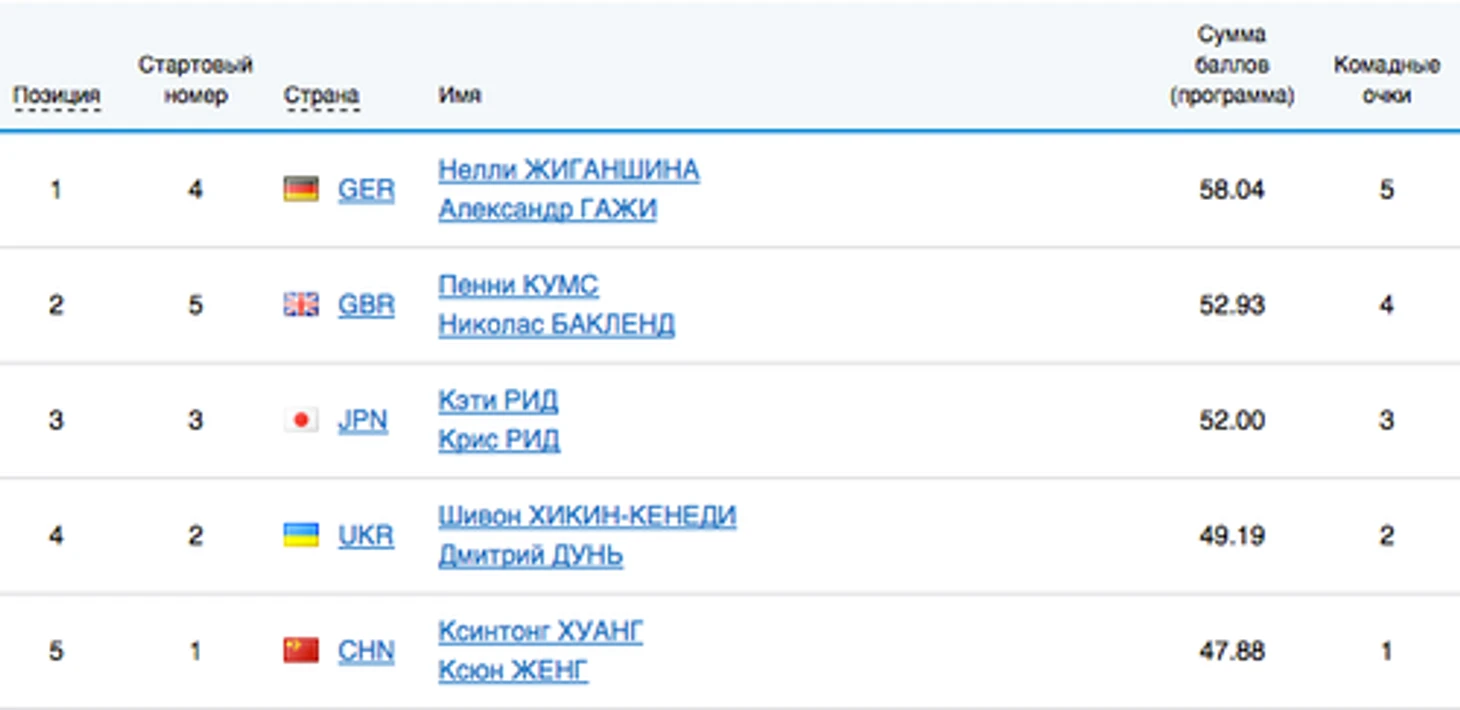This screenshot has height=710, width=1460.
Task: Open the JPN country link
Action: [x=363, y=420]
